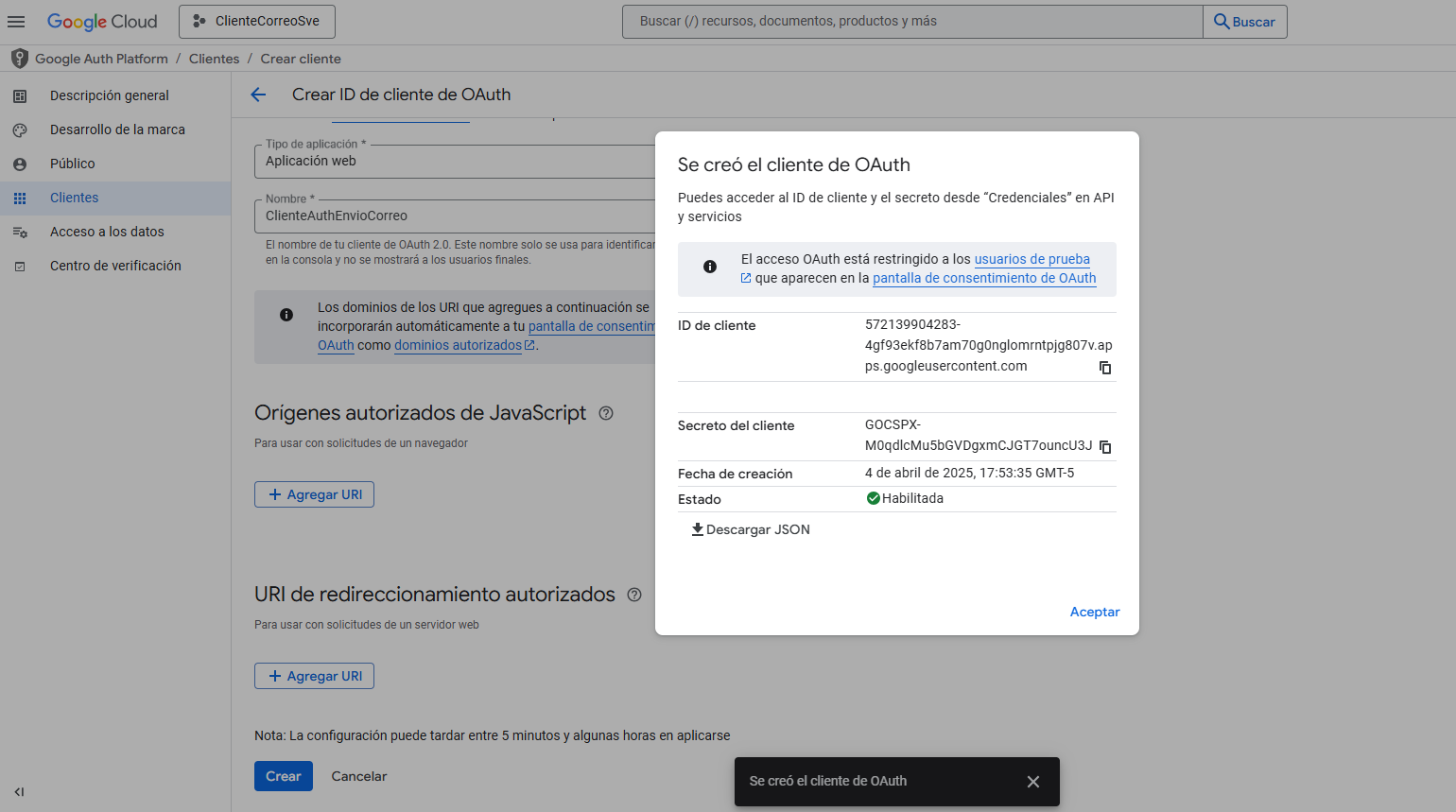The height and width of the screenshot is (812, 1456).
Task: Open the ClienteCorreoSve project selector
Action: point(257,21)
